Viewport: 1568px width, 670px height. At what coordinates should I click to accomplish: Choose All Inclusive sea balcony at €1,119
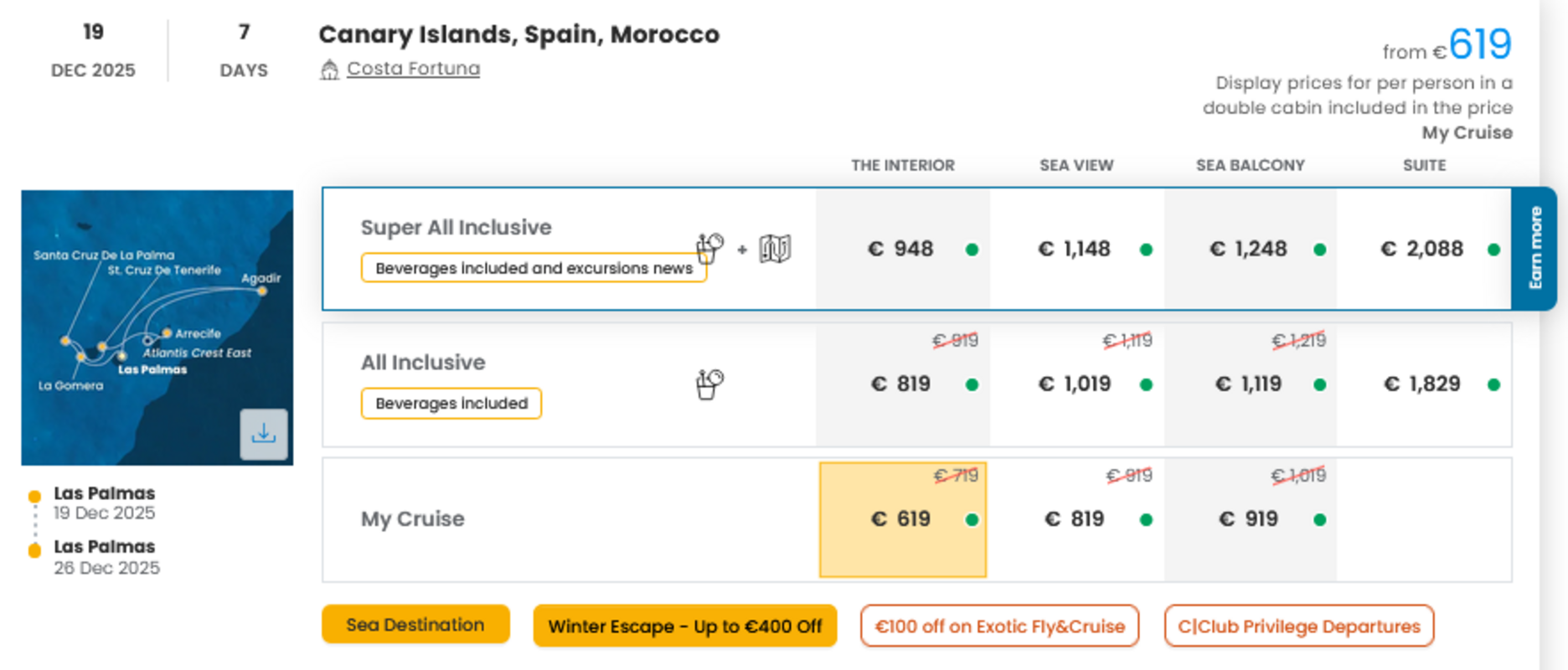pos(1250,384)
